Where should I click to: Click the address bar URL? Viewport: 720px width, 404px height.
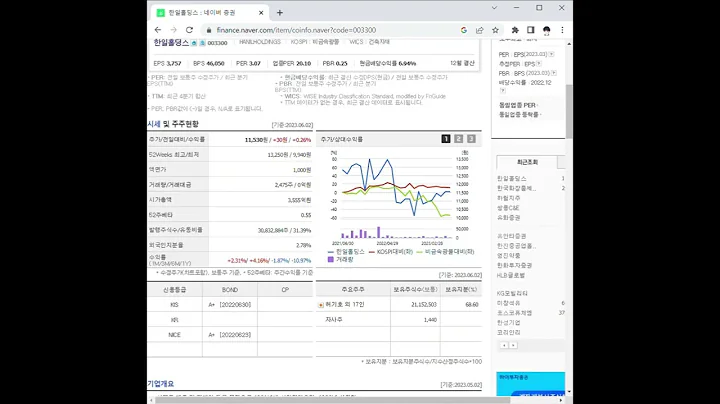coord(296,30)
